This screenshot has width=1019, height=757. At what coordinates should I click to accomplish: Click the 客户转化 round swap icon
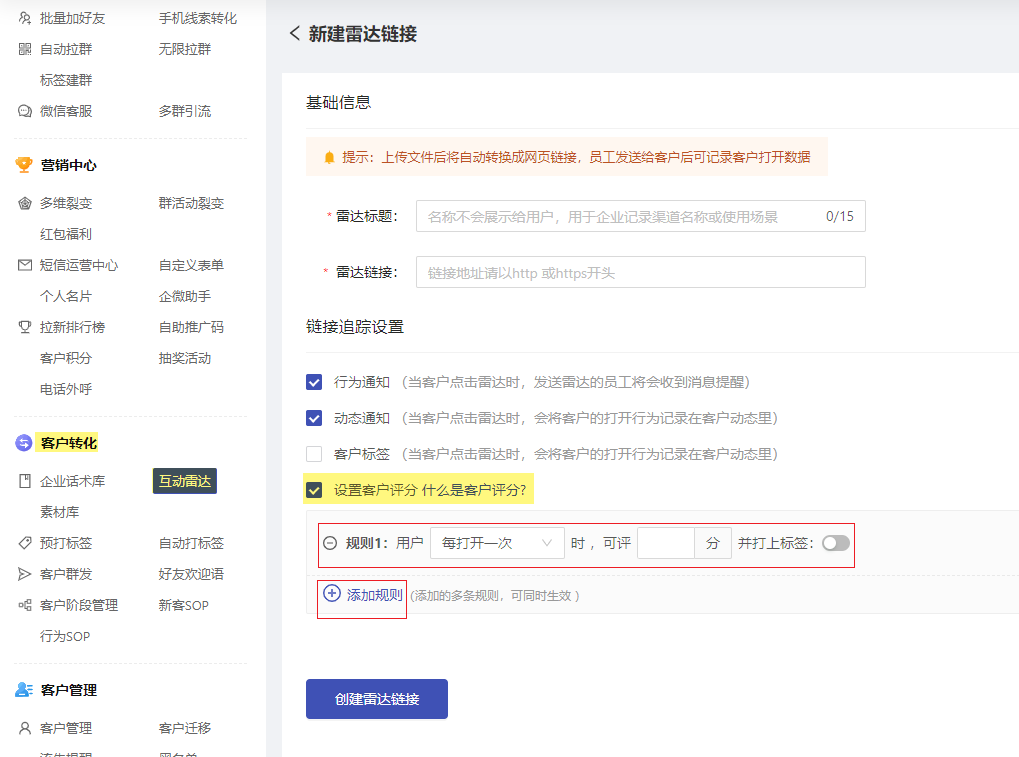pos(23,443)
